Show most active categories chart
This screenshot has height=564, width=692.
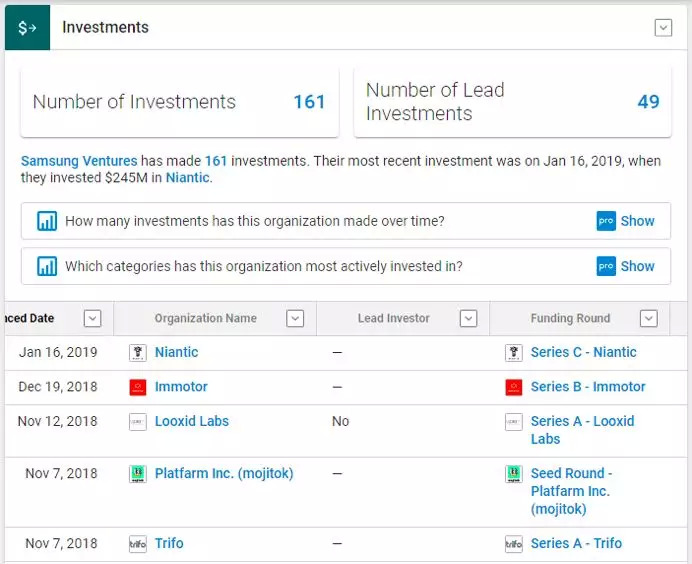(626, 266)
